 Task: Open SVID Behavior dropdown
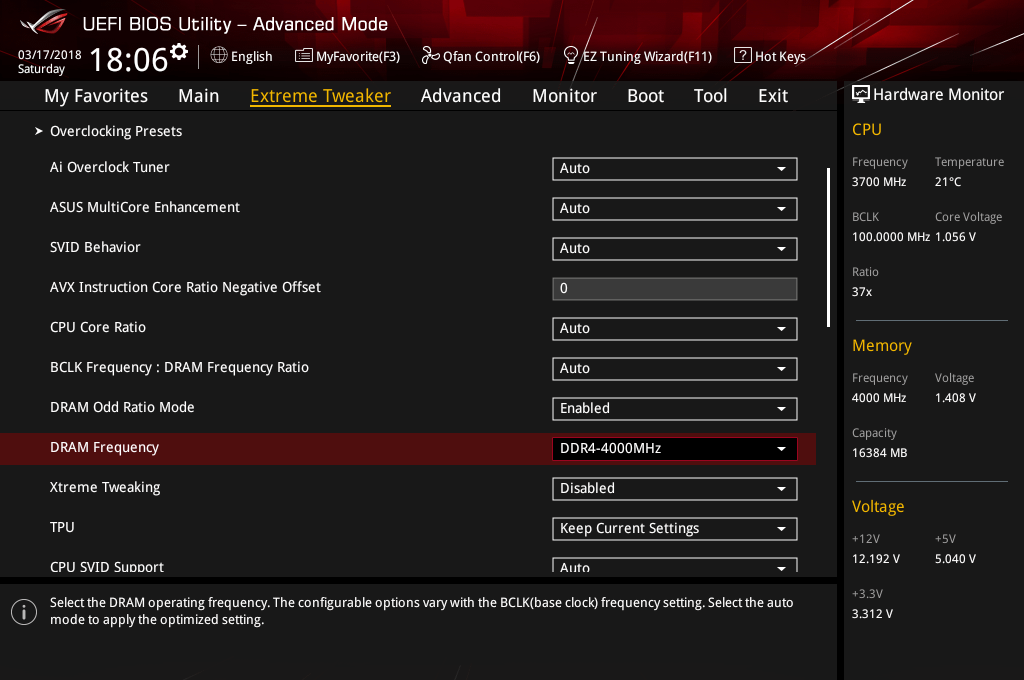(675, 248)
